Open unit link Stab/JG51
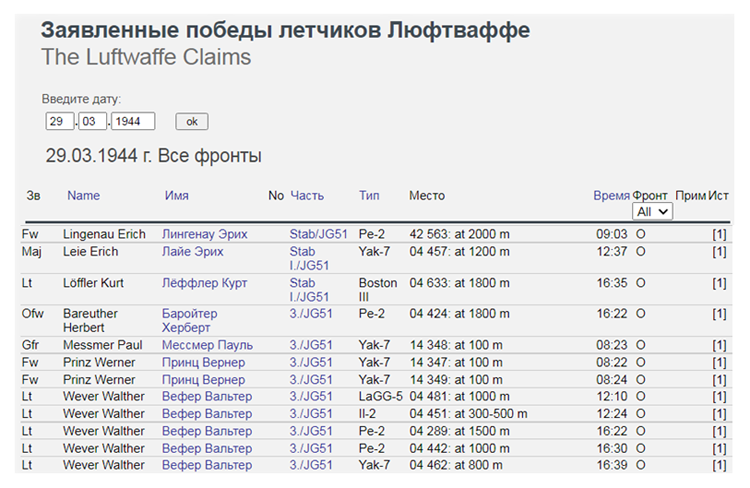This screenshot has width=750, height=488. click(x=318, y=235)
